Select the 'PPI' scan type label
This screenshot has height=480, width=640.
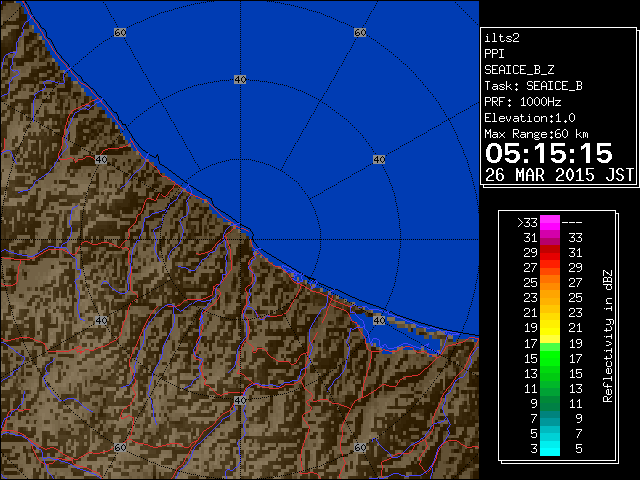click(x=494, y=54)
